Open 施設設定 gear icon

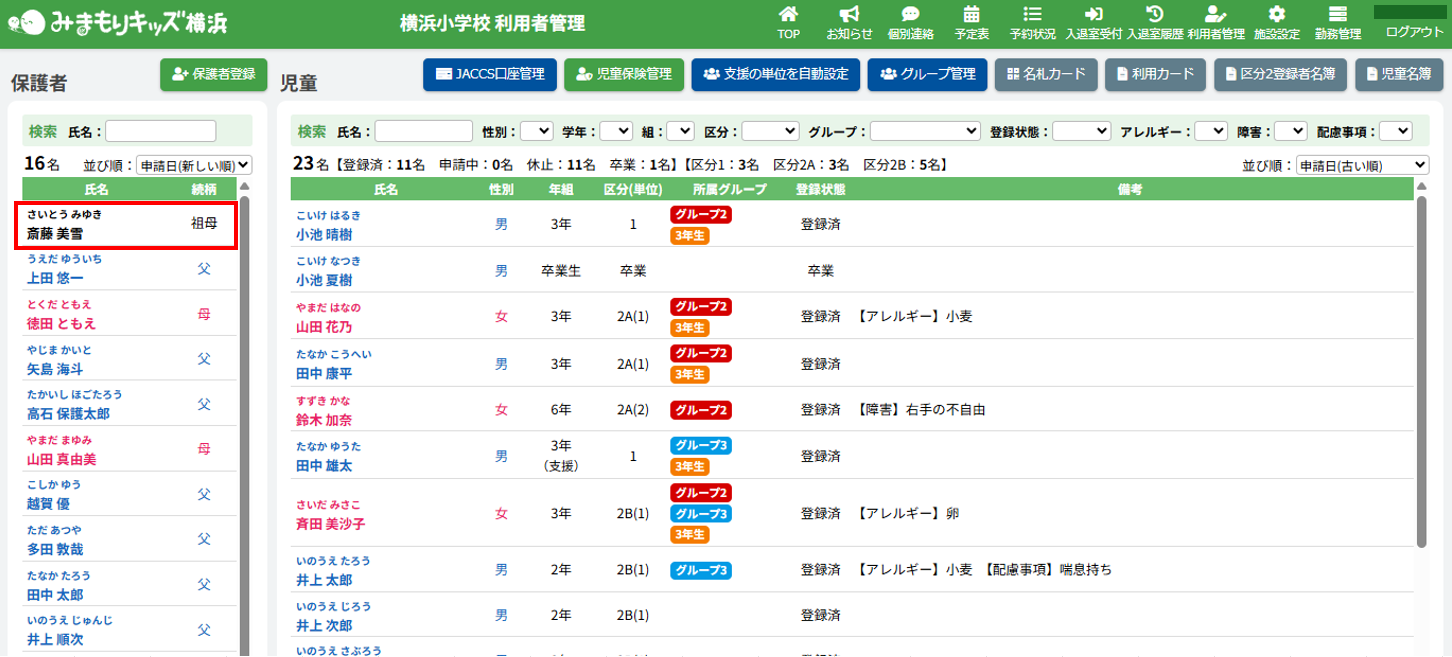click(1276, 15)
